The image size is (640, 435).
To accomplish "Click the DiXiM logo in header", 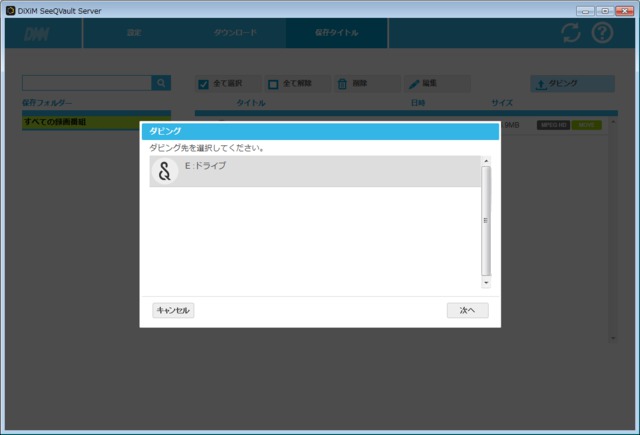I will [x=36, y=33].
